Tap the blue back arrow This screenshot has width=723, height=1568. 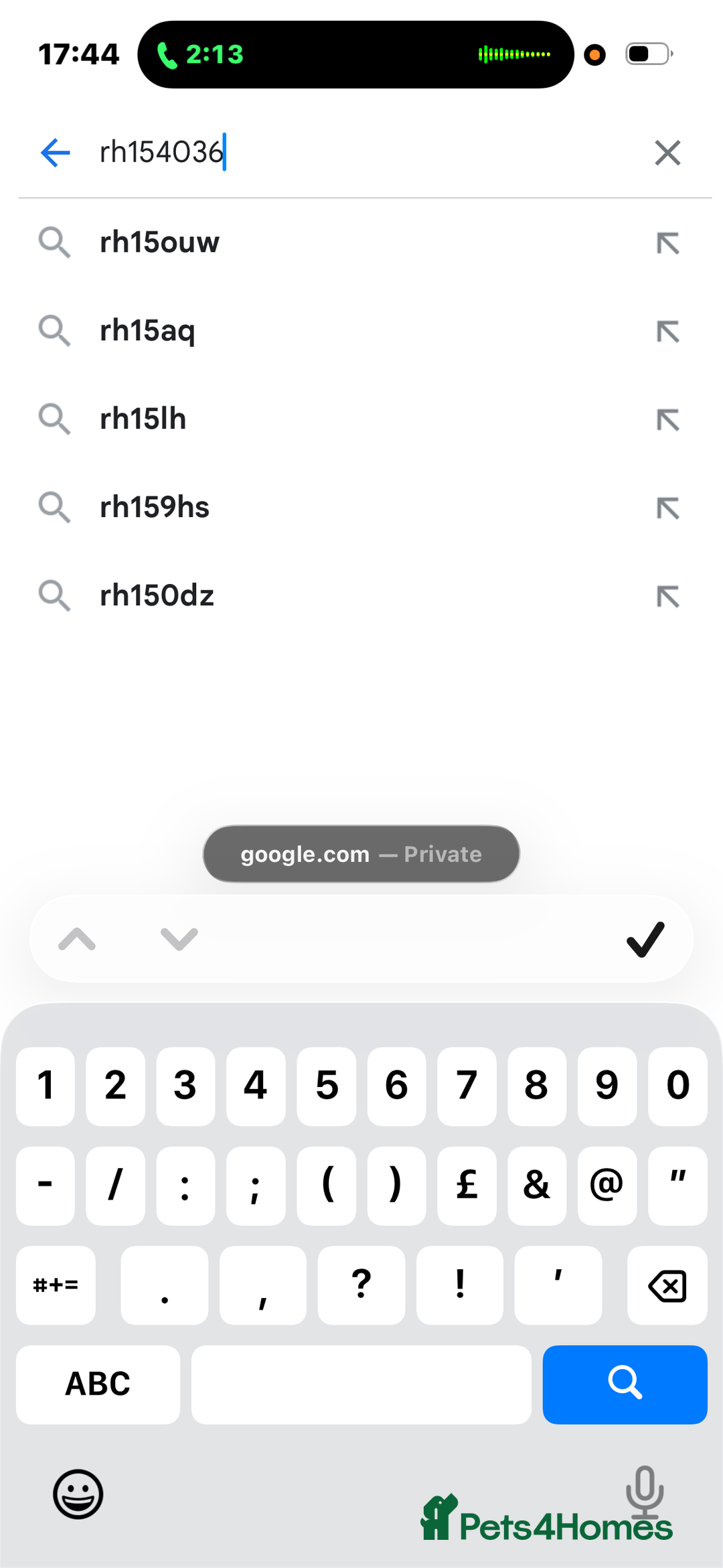[x=56, y=153]
